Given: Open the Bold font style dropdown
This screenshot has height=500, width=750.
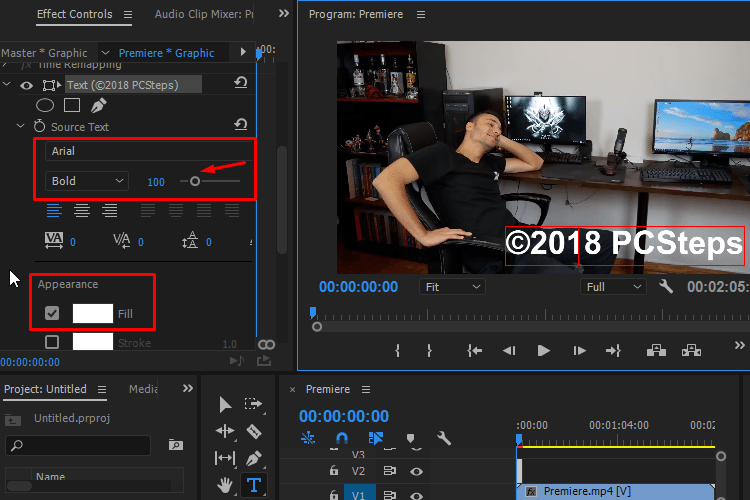Looking at the screenshot, I should point(87,181).
